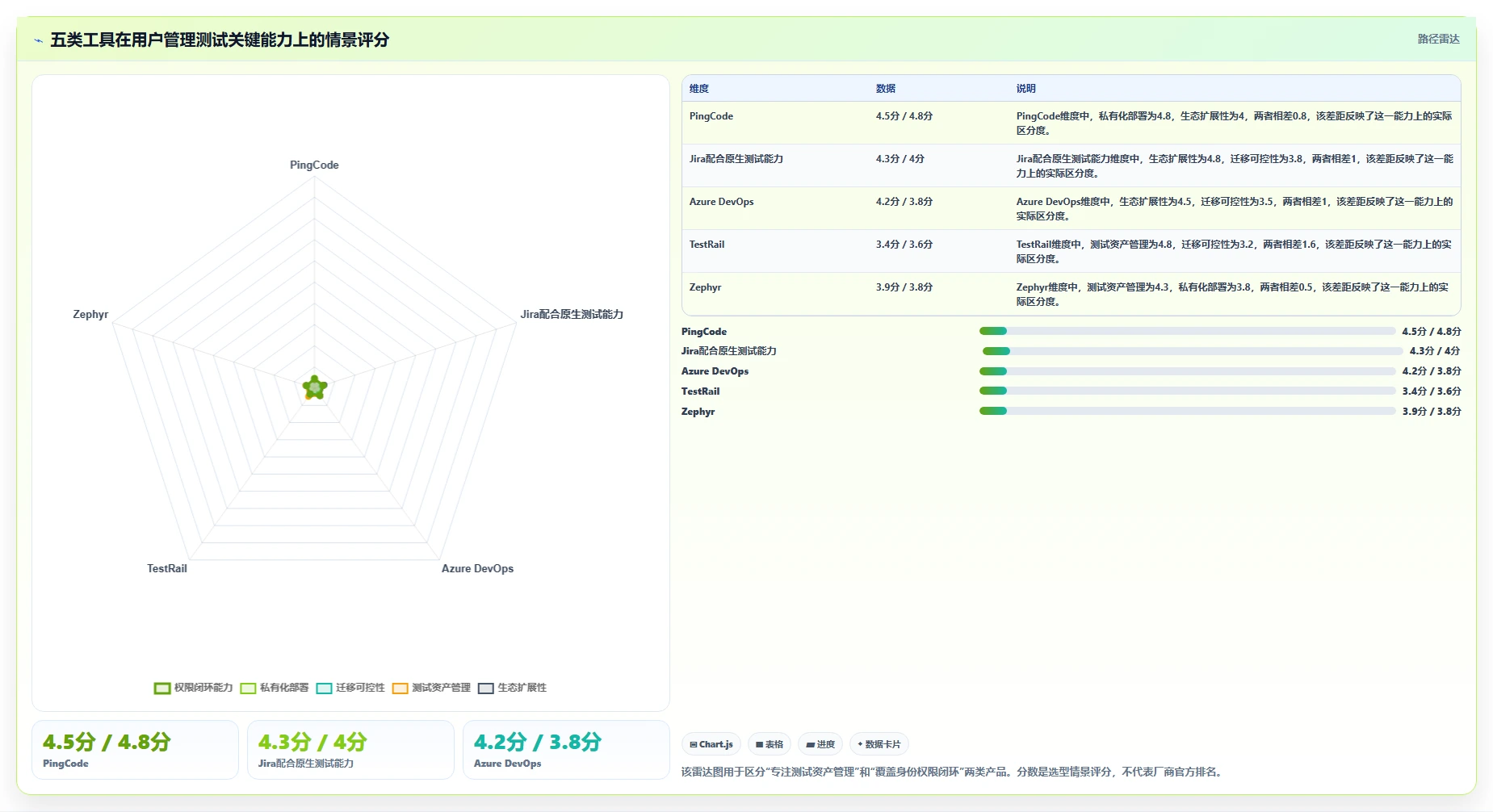The image size is (1493, 812).
Task: Click 4.2分 / 3.8分 beside the Azure DevOps bar
Action: tap(1432, 371)
